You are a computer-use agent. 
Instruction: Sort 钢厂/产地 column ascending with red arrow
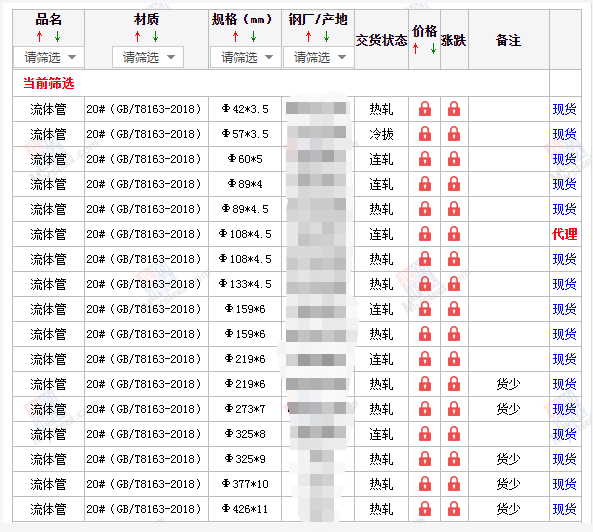308,37
